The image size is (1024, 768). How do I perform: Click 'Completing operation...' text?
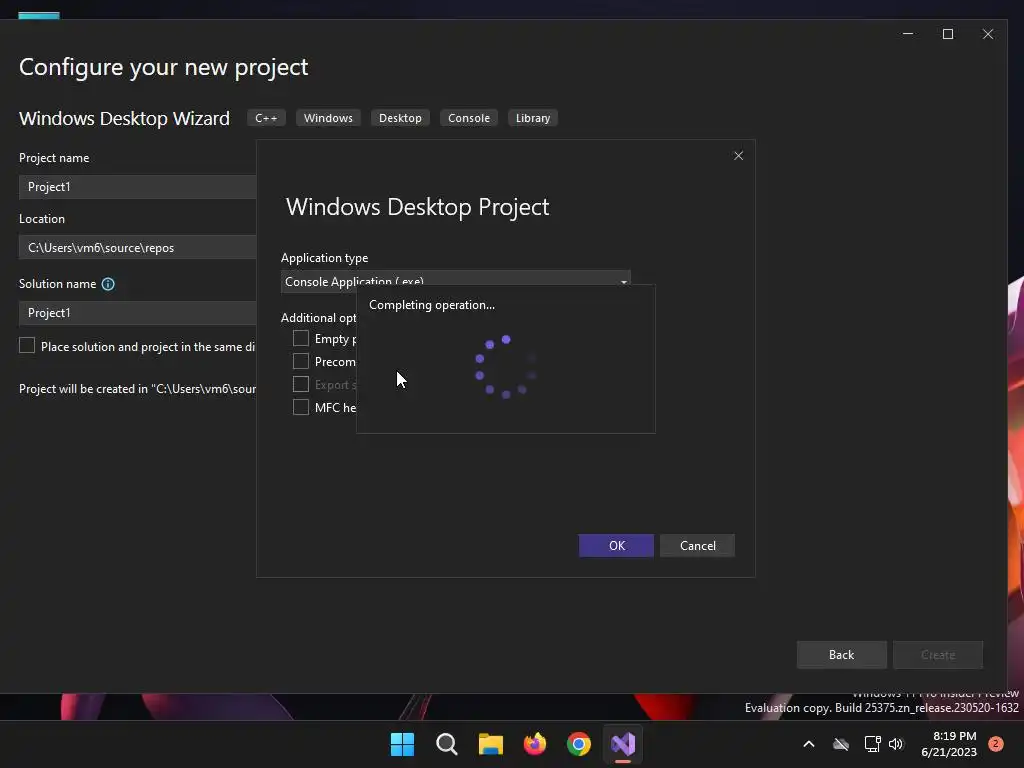[432, 305]
